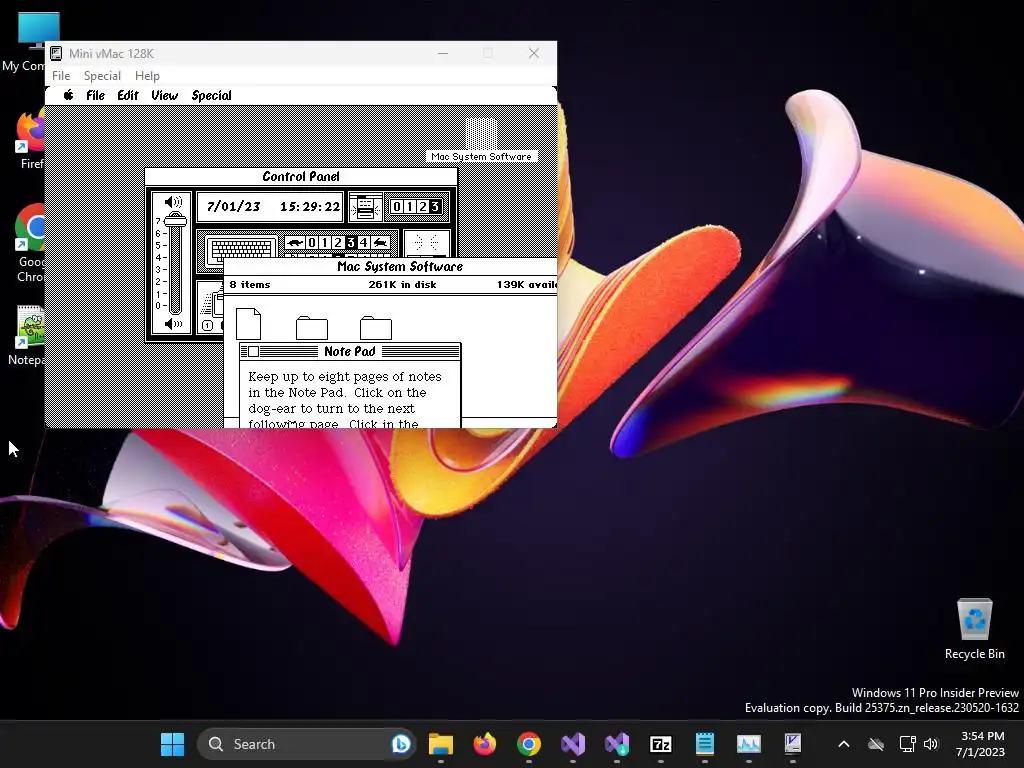The height and width of the screenshot is (768, 1024).
Task: Open the Windows Start menu
Action: pos(172,744)
